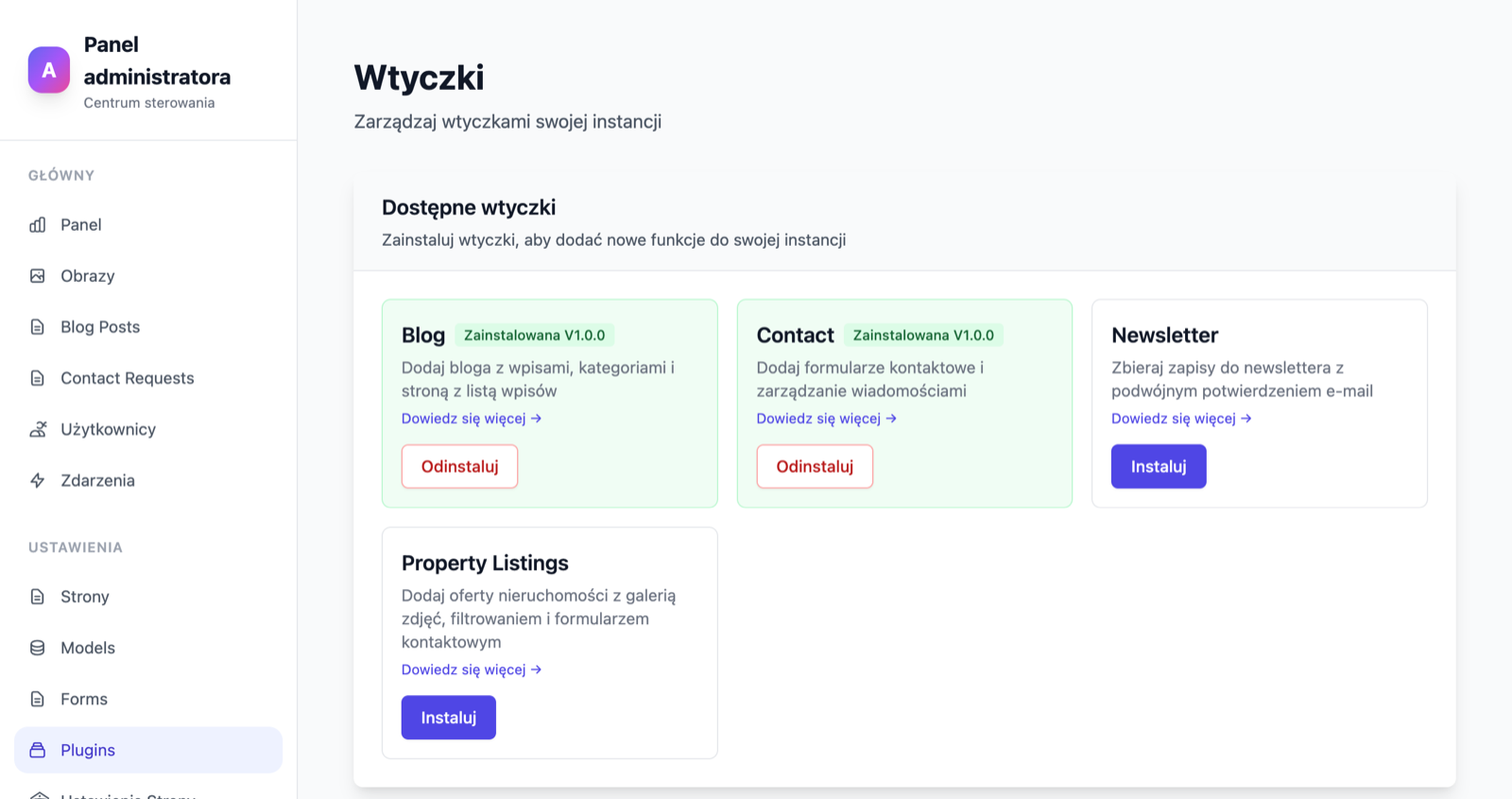
Task: Click the 'Wtyczki' page heading
Action: (419, 78)
